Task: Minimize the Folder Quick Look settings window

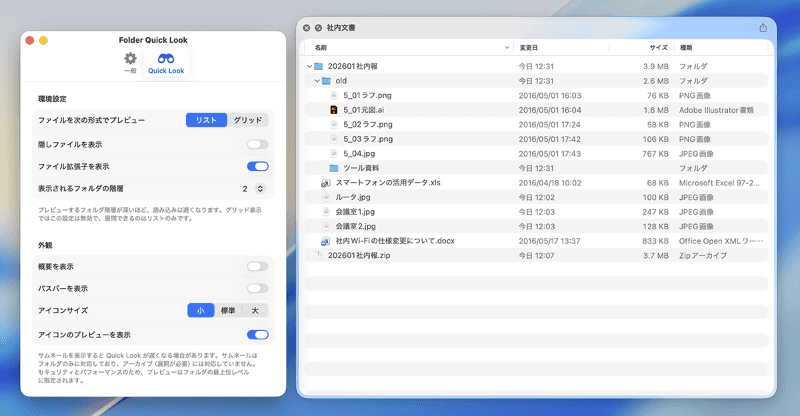Action: [43, 40]
